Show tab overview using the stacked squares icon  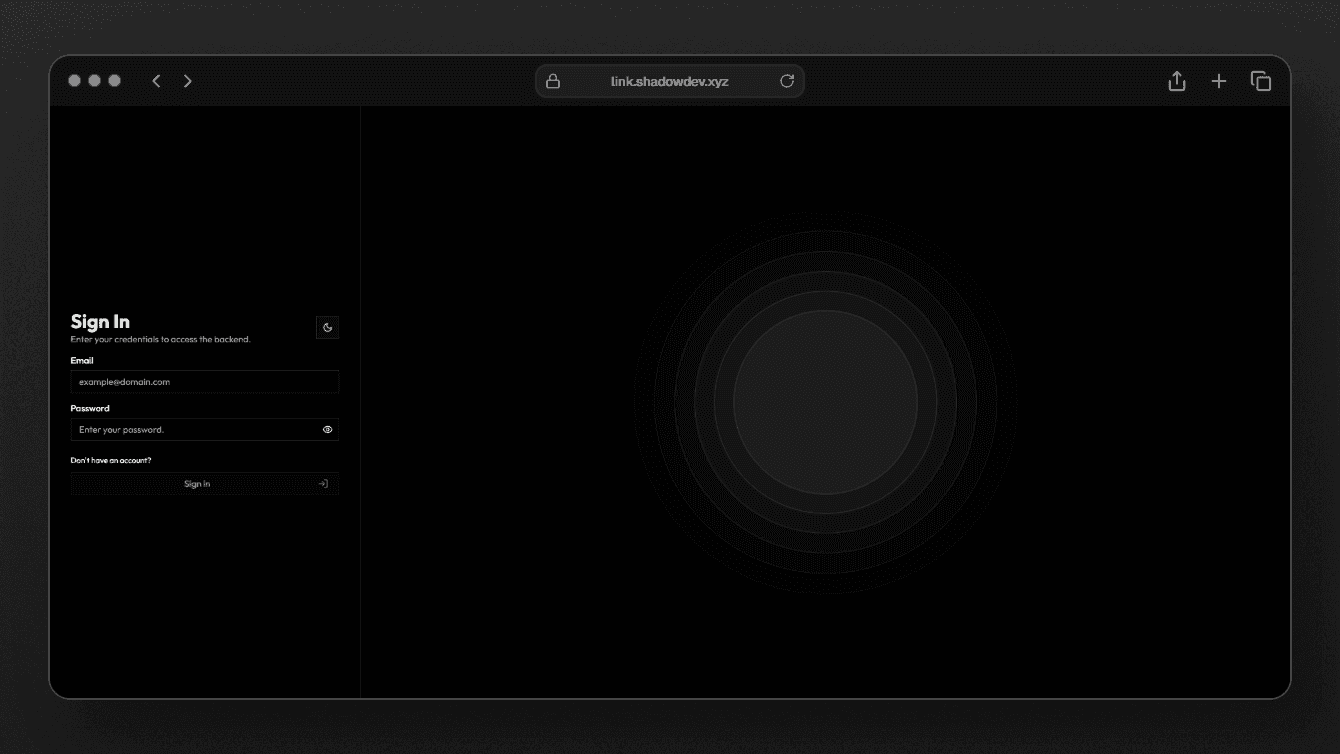tap(1261, 81)
